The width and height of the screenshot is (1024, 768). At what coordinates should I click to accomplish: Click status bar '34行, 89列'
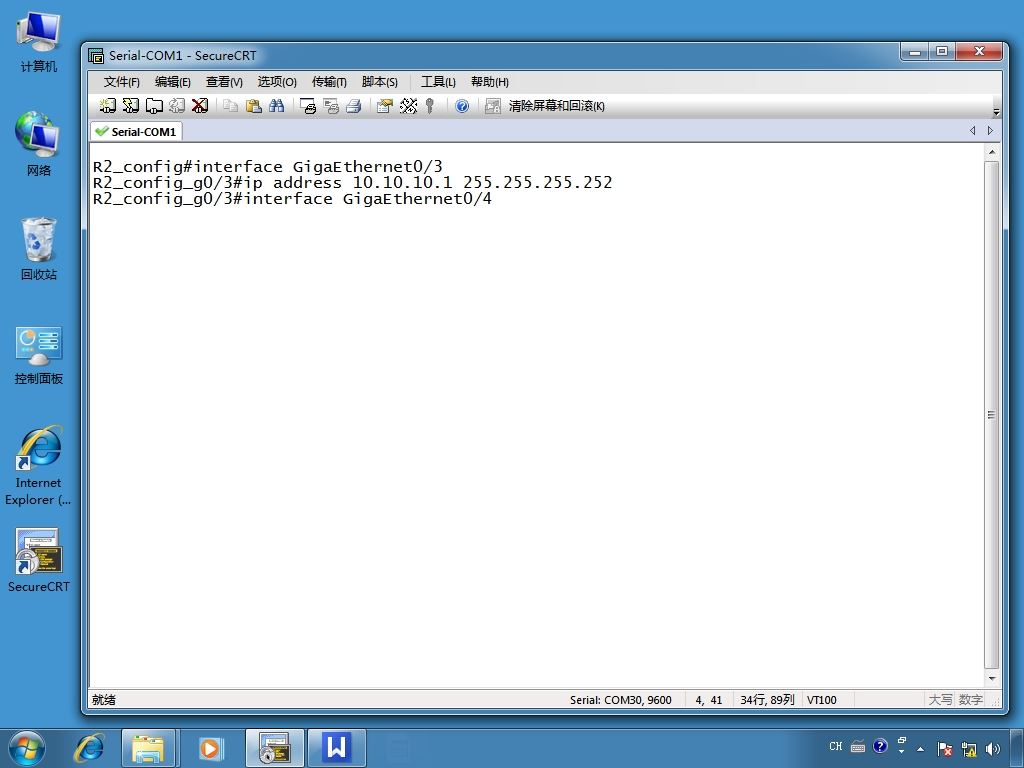[767, 699]
